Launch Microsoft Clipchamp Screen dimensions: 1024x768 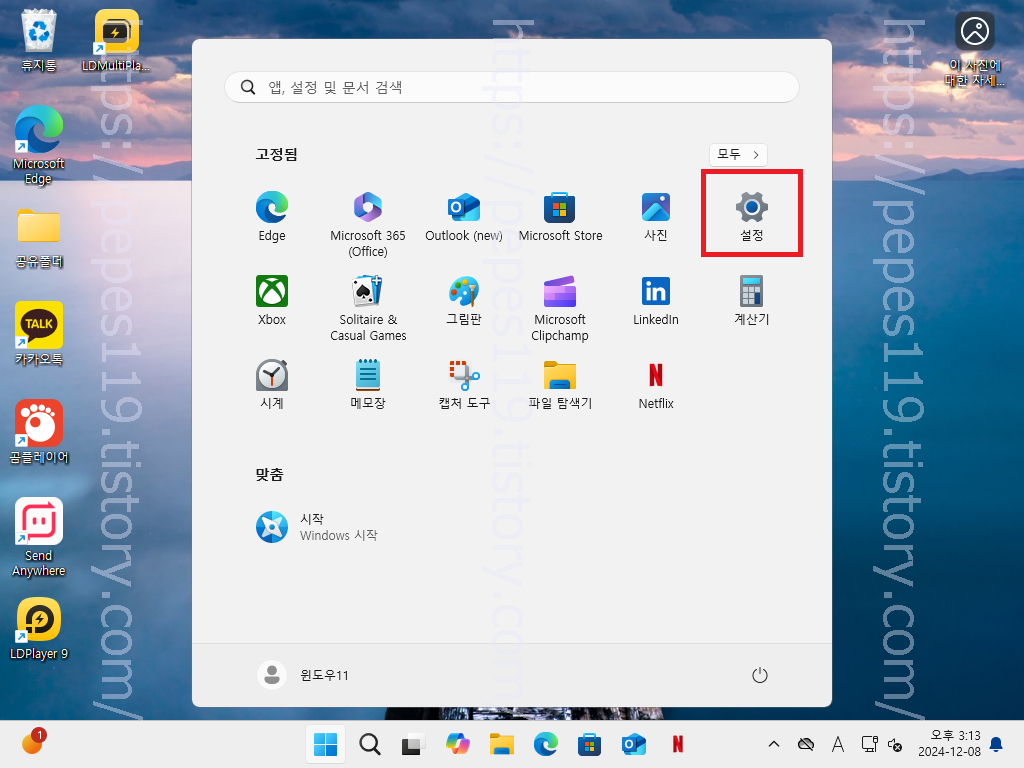click(560, 308)
